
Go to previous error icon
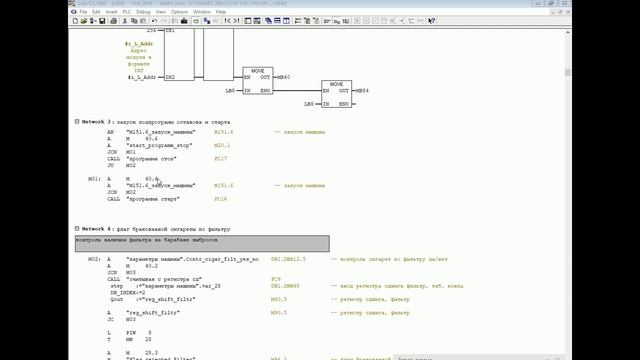tap(227, 21)
